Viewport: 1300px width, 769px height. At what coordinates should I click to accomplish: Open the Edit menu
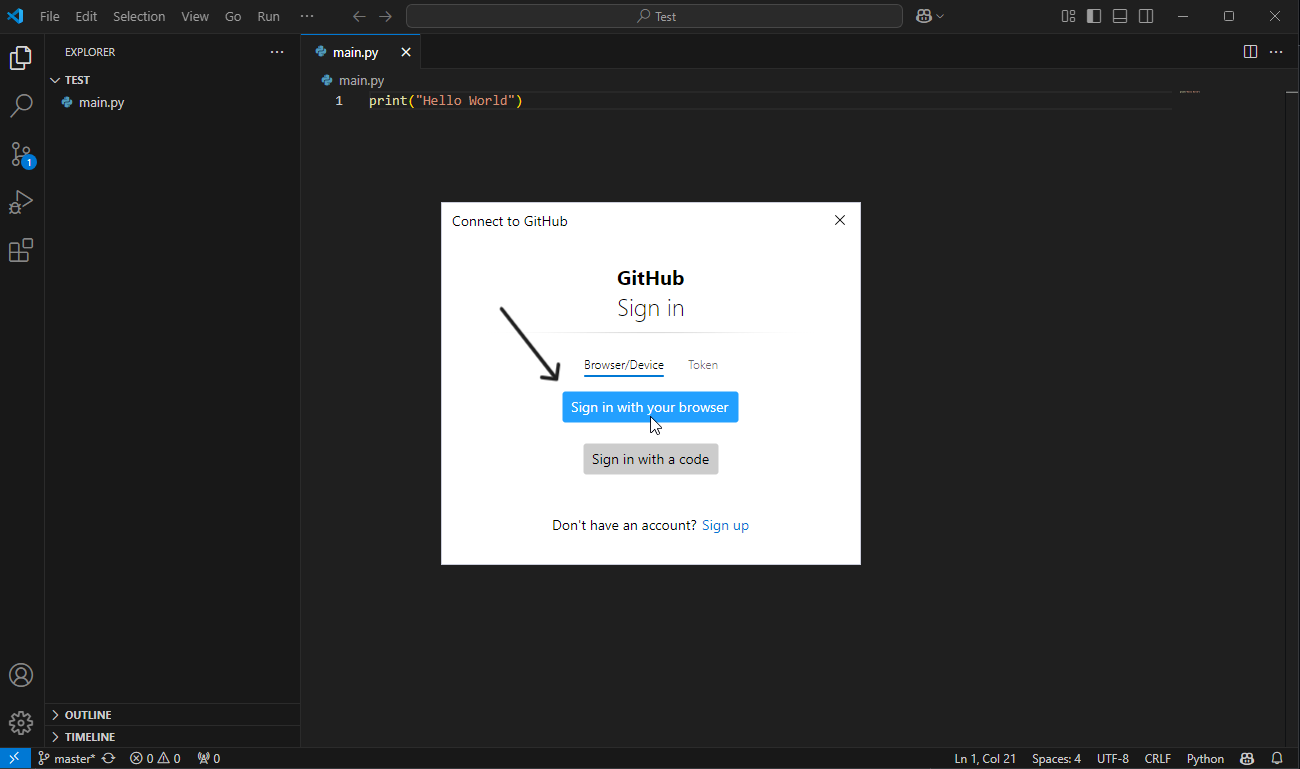coord(86,16)
